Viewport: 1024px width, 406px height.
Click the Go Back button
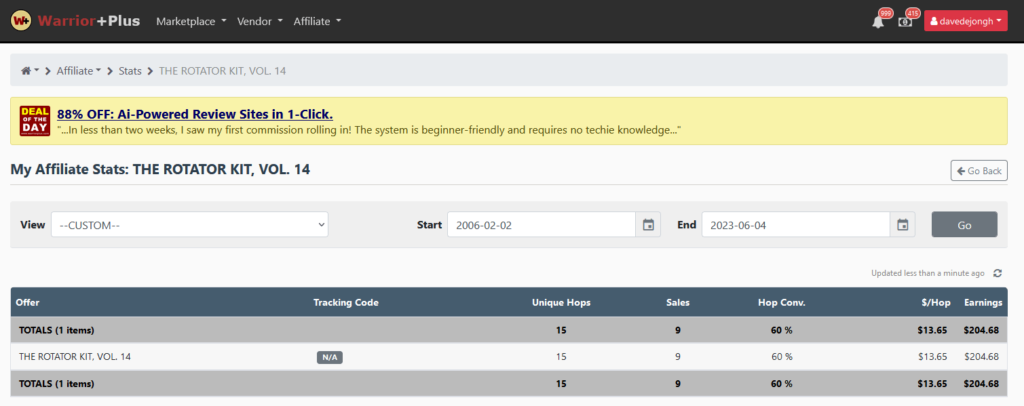979,170
